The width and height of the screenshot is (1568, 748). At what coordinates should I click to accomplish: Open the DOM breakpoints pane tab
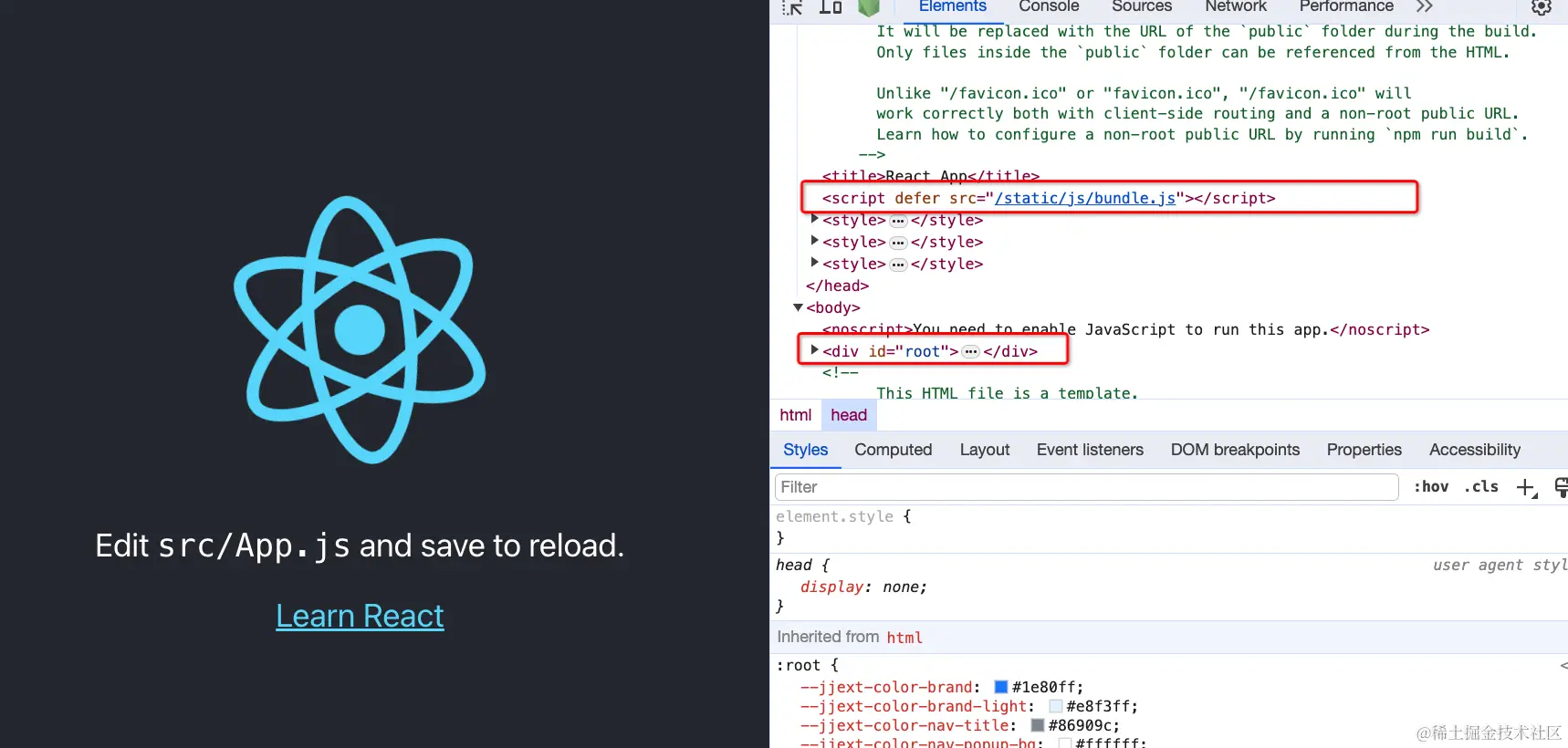pyautogui.click(x=1235, y=450)
